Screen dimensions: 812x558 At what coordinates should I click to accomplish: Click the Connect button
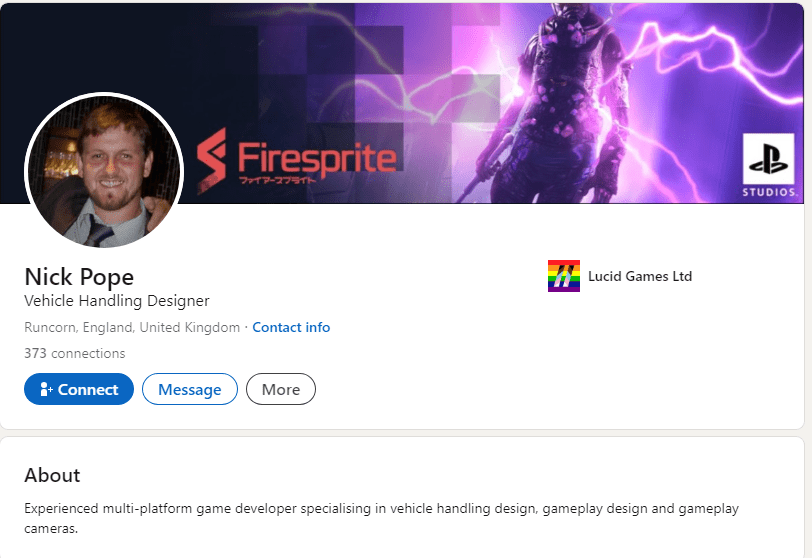pyautogui.click(x=79, y=389)
